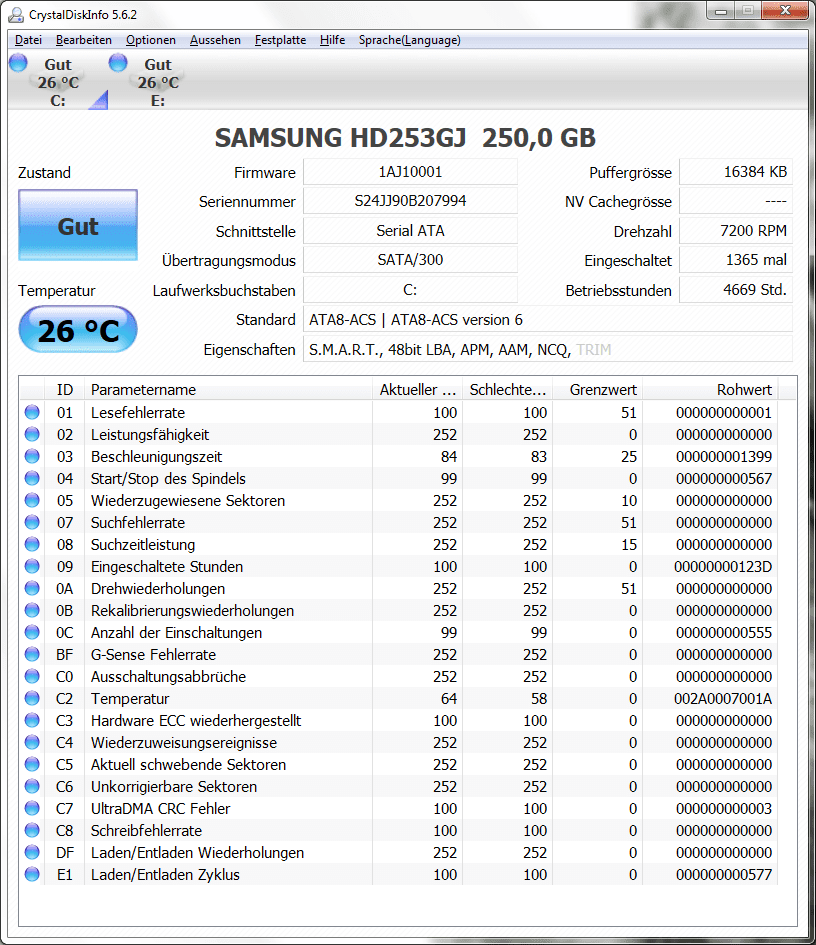Select drive E: status orb in disk bar
816x945 pixels.
click(x=118, y=62)
